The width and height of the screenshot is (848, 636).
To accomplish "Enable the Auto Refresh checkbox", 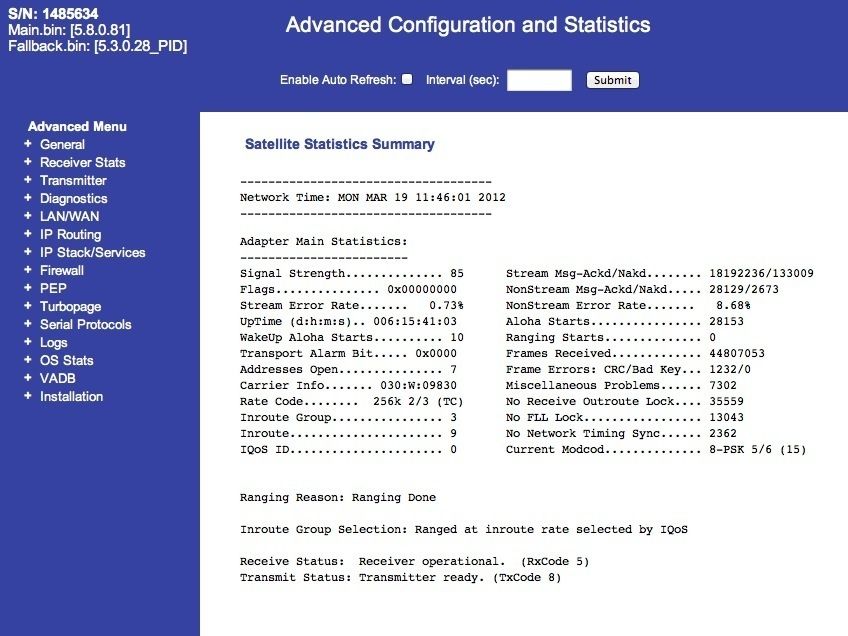I will pos(407,79).
